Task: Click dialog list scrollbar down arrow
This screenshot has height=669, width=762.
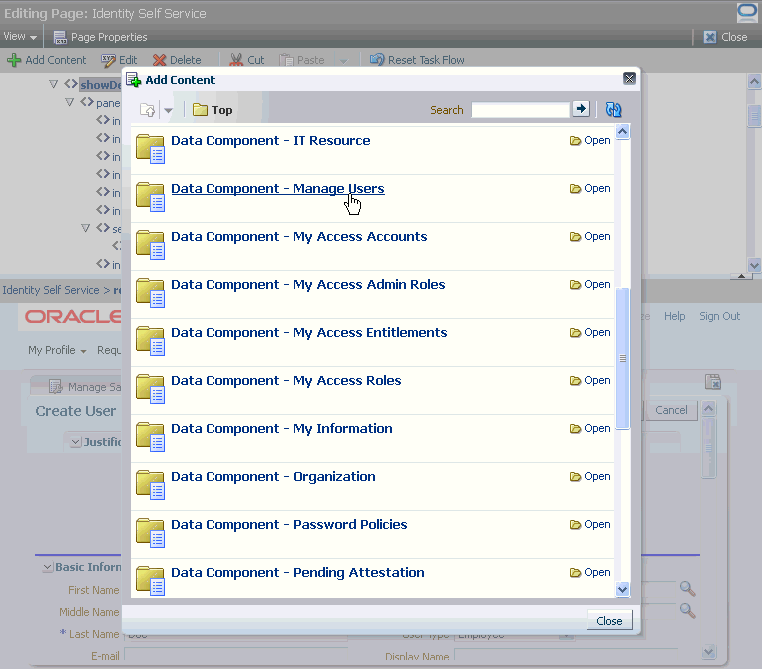Action: click(623, 589)
